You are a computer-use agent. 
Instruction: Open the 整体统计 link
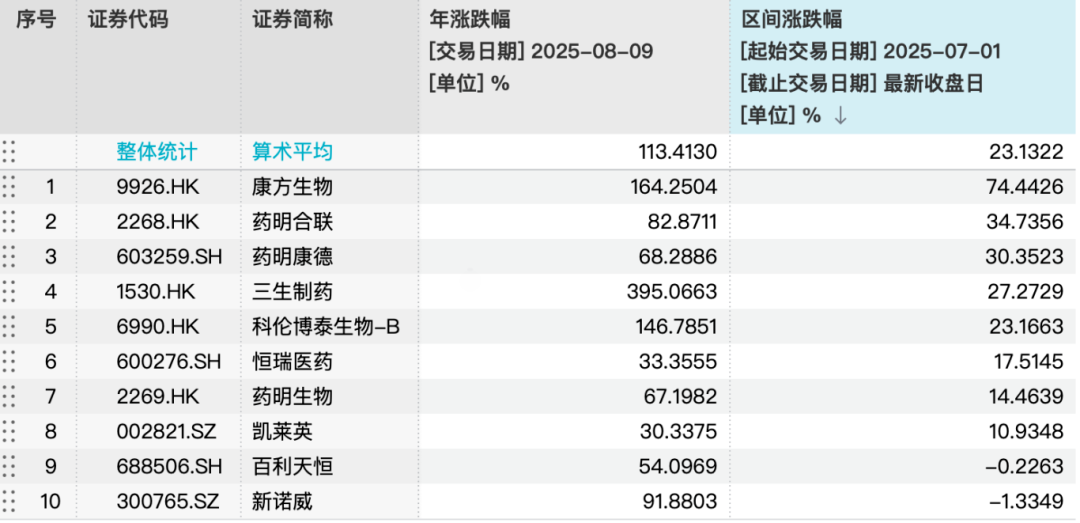pyautogui.click(x=156, y=152)
